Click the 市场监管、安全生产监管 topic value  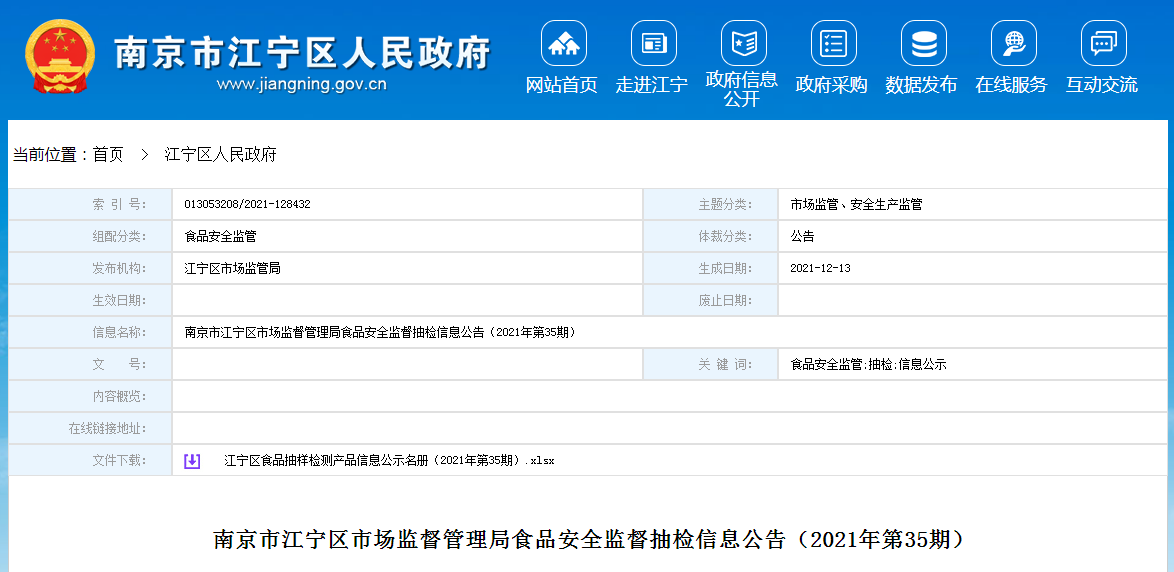pos(856,204)
